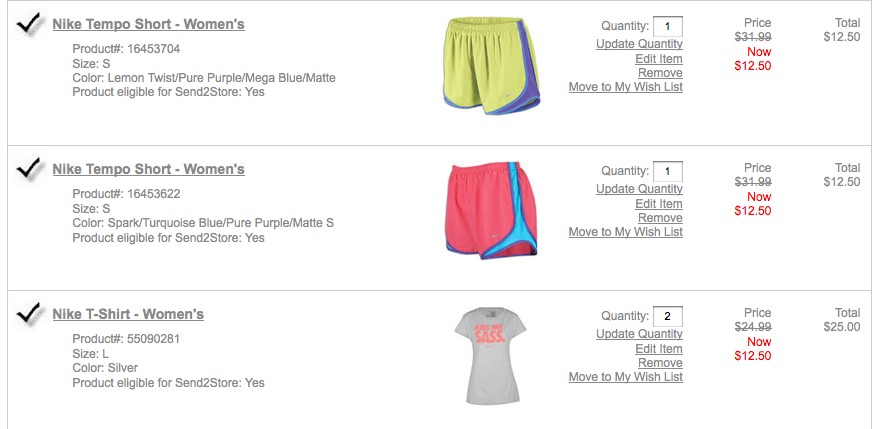875x429 pixels.
Task: Edit Item for the pink Tempo Short
Action: tap(659, 204)
